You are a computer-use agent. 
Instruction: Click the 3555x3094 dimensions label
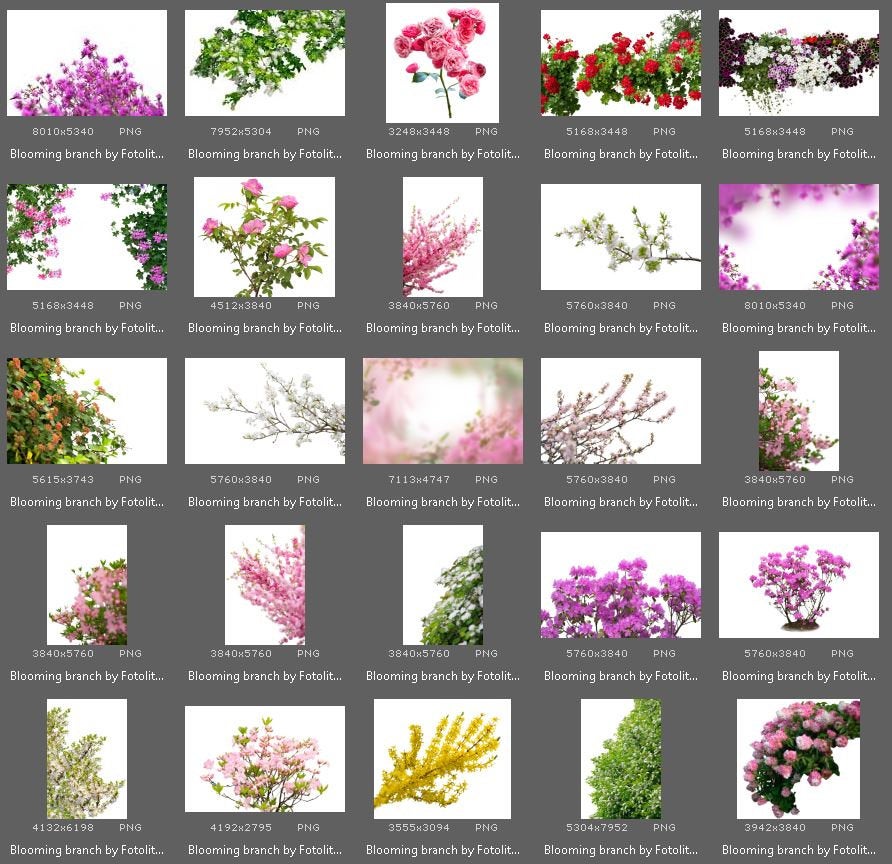419,828
